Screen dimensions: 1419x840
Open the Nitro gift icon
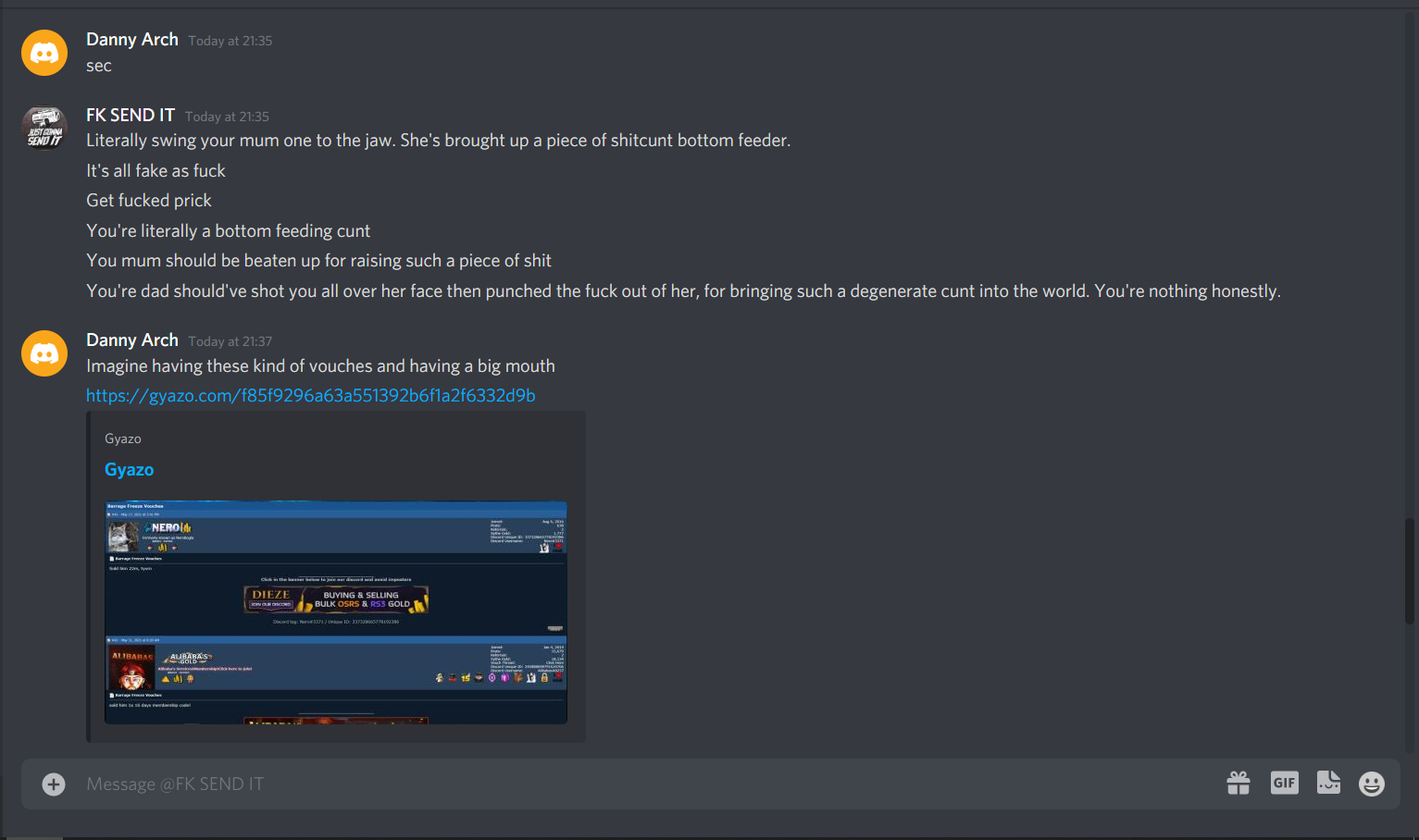coord(1239,784)
